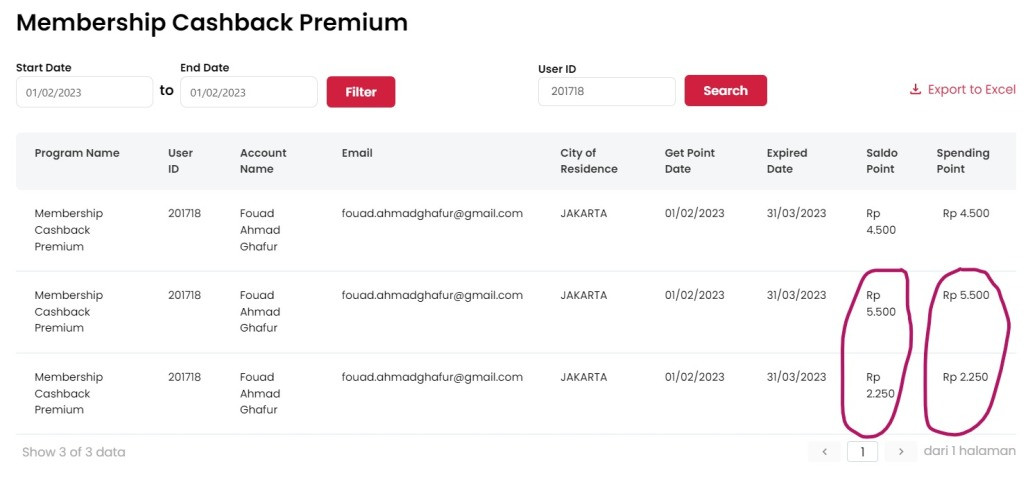Select page number 1 box

point(862,452)
